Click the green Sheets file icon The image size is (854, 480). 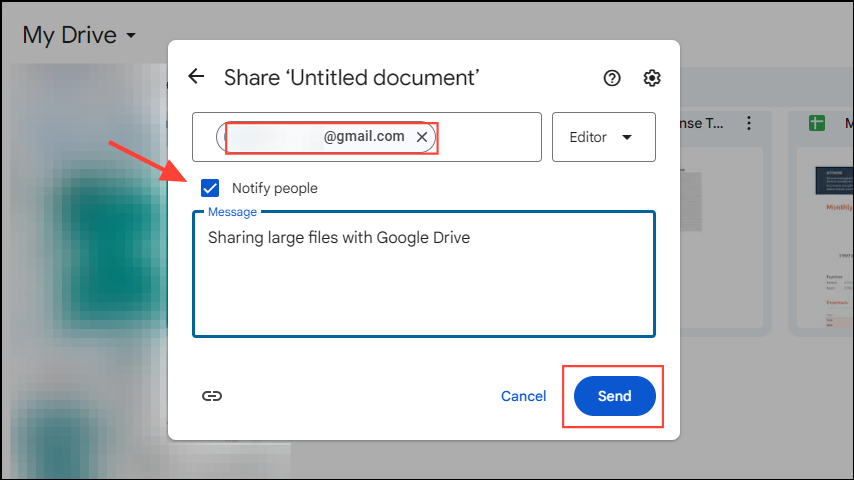[816, 123]
